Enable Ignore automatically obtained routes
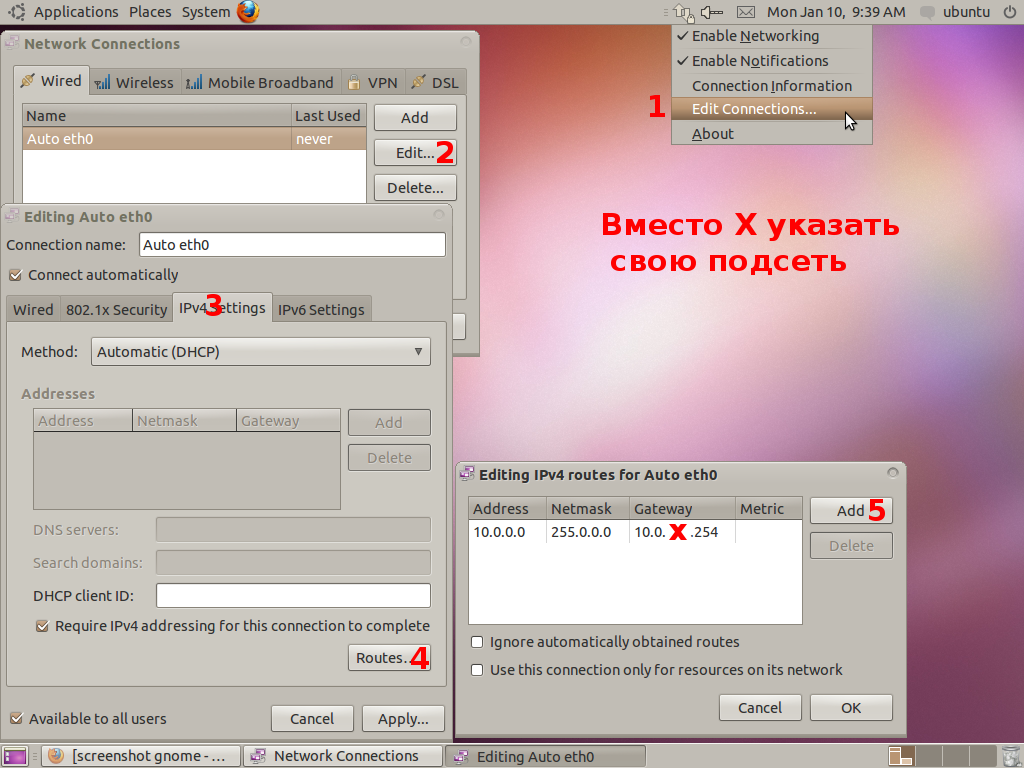 [x=477, y=642]
